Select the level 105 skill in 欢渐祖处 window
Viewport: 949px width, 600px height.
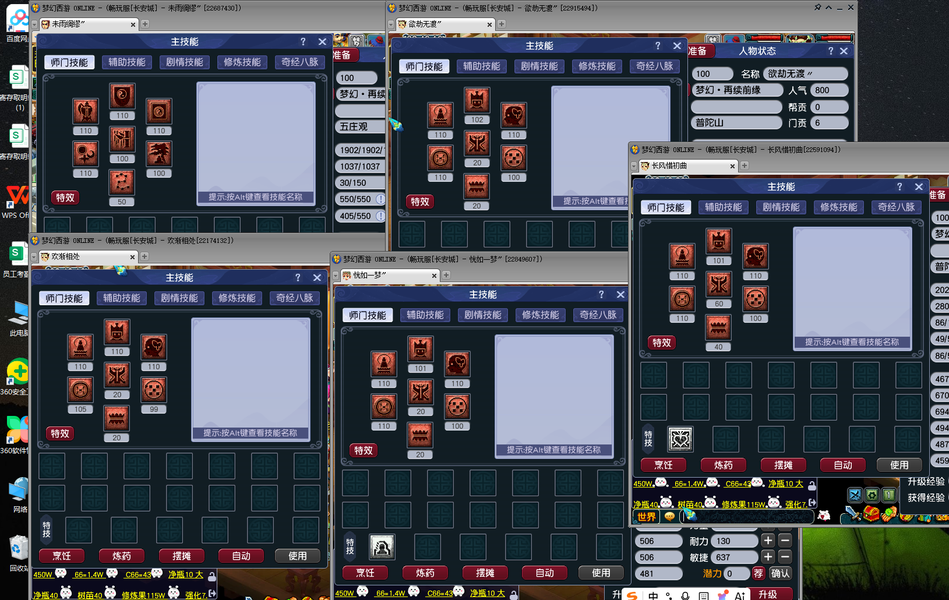[x=80, y=389]
